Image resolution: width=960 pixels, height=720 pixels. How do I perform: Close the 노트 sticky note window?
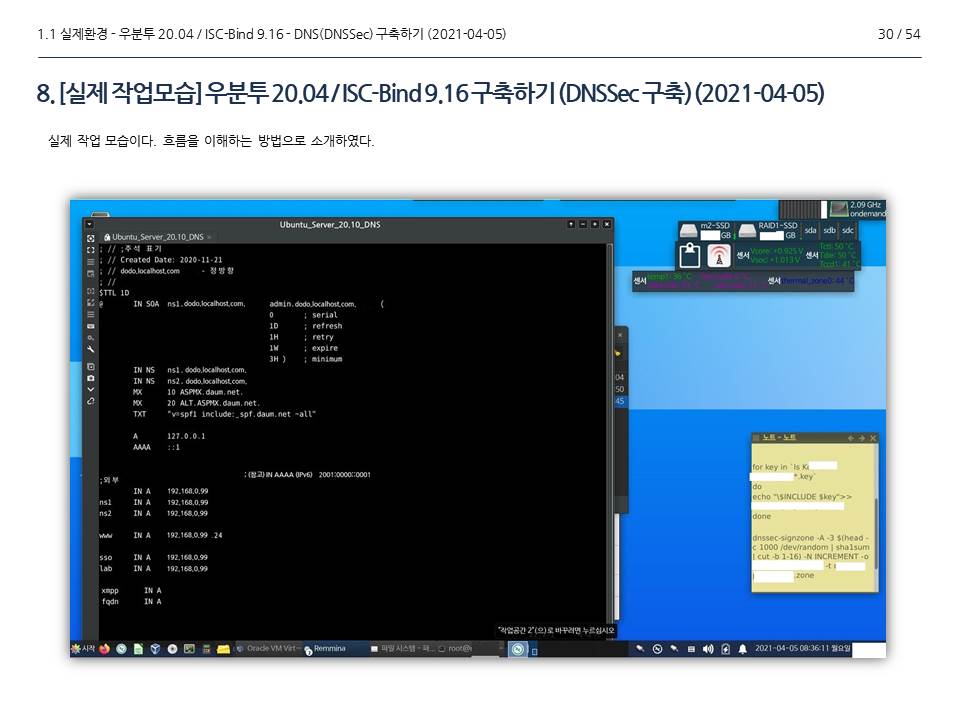873,438
